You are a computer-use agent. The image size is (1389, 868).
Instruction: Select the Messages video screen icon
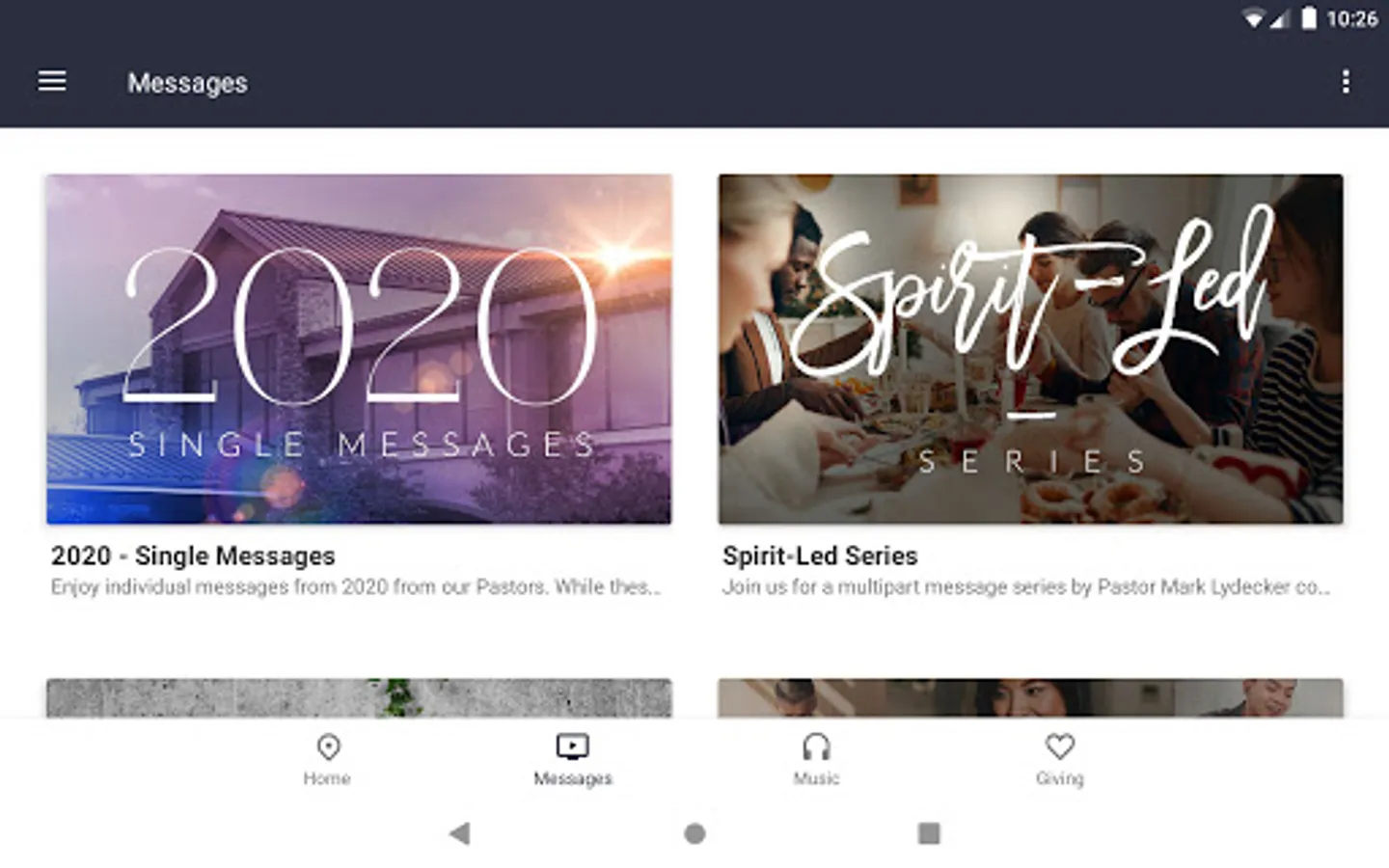(573, 746)
